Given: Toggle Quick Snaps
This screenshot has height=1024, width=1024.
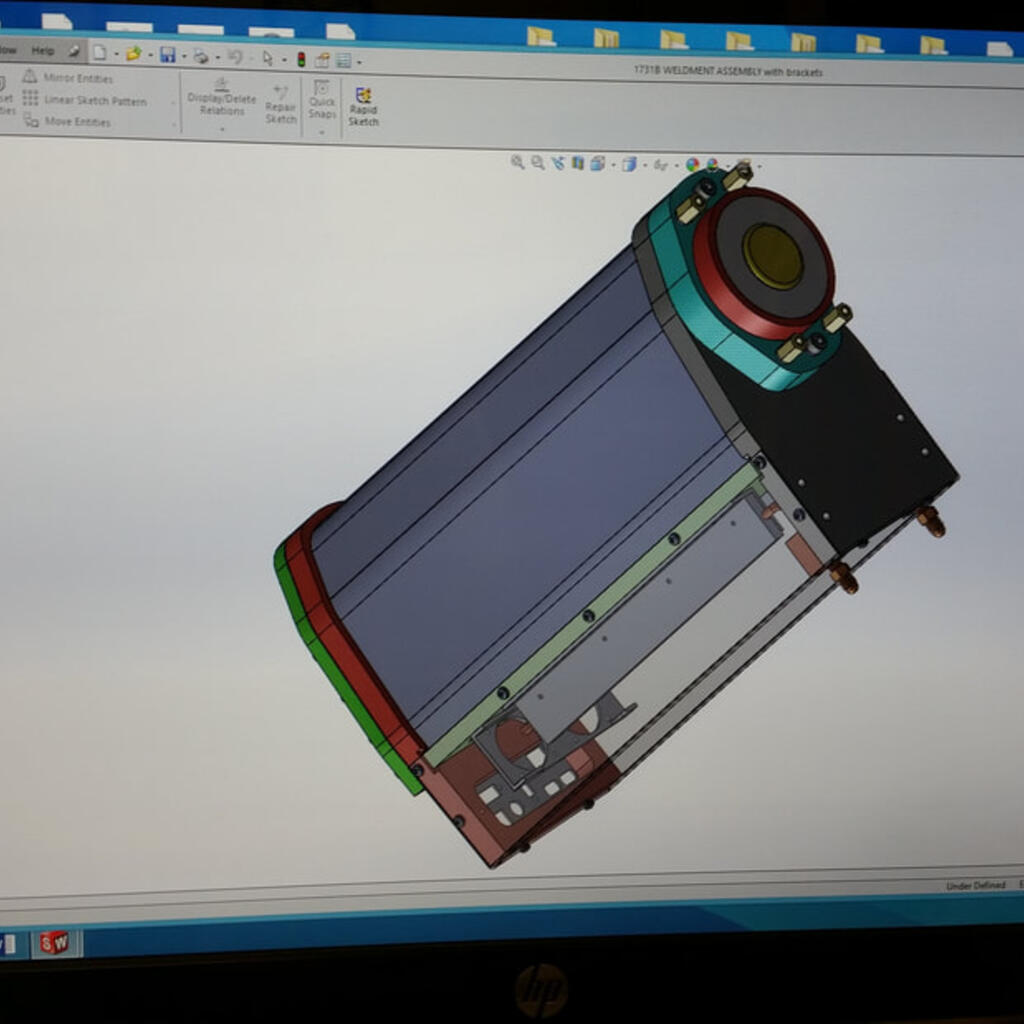Looking at the screenshot, I should pos(321,99).
